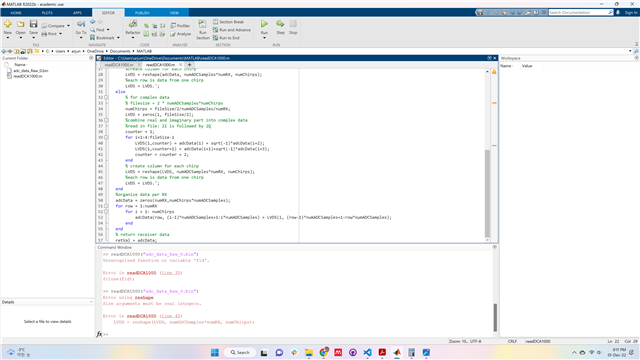The image size is (640, 360).
Task: Open the Open dropdown arrow
Action: click(x=20, y=38)
